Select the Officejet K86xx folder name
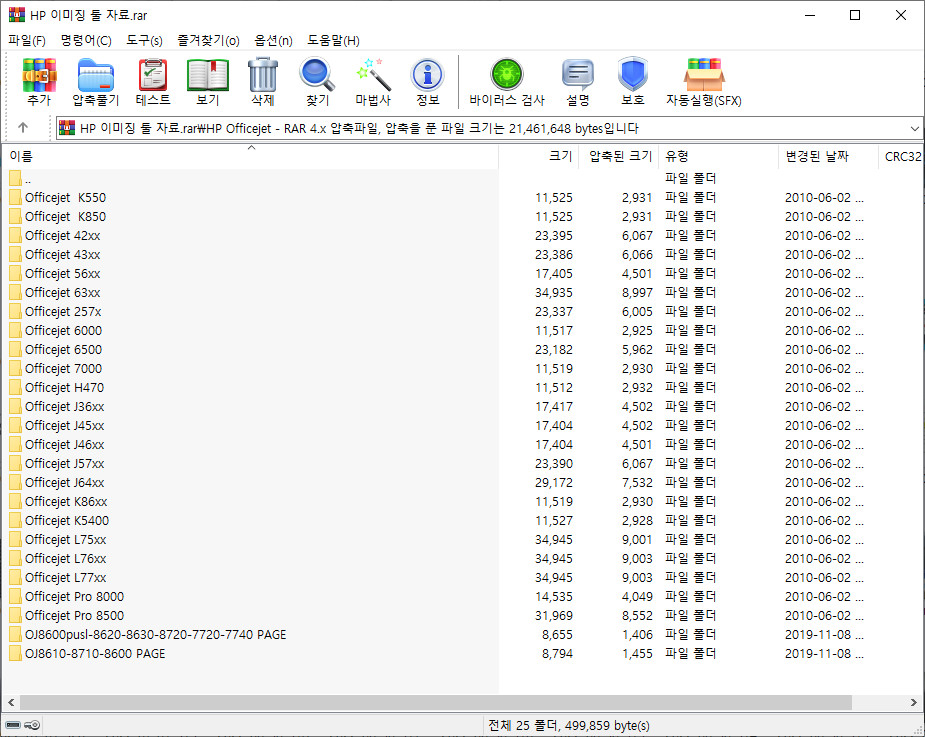Image resolution: width=925 pixels, height=737 pixels. pyautogui.click(x=66, y=502)
